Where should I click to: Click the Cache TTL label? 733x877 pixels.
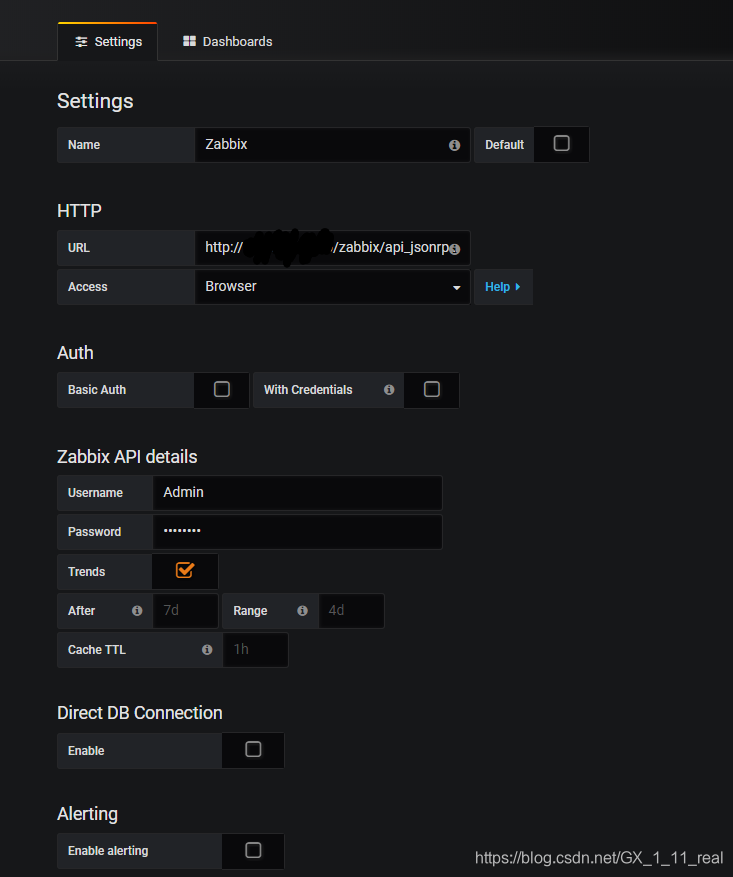pos(97,650)
